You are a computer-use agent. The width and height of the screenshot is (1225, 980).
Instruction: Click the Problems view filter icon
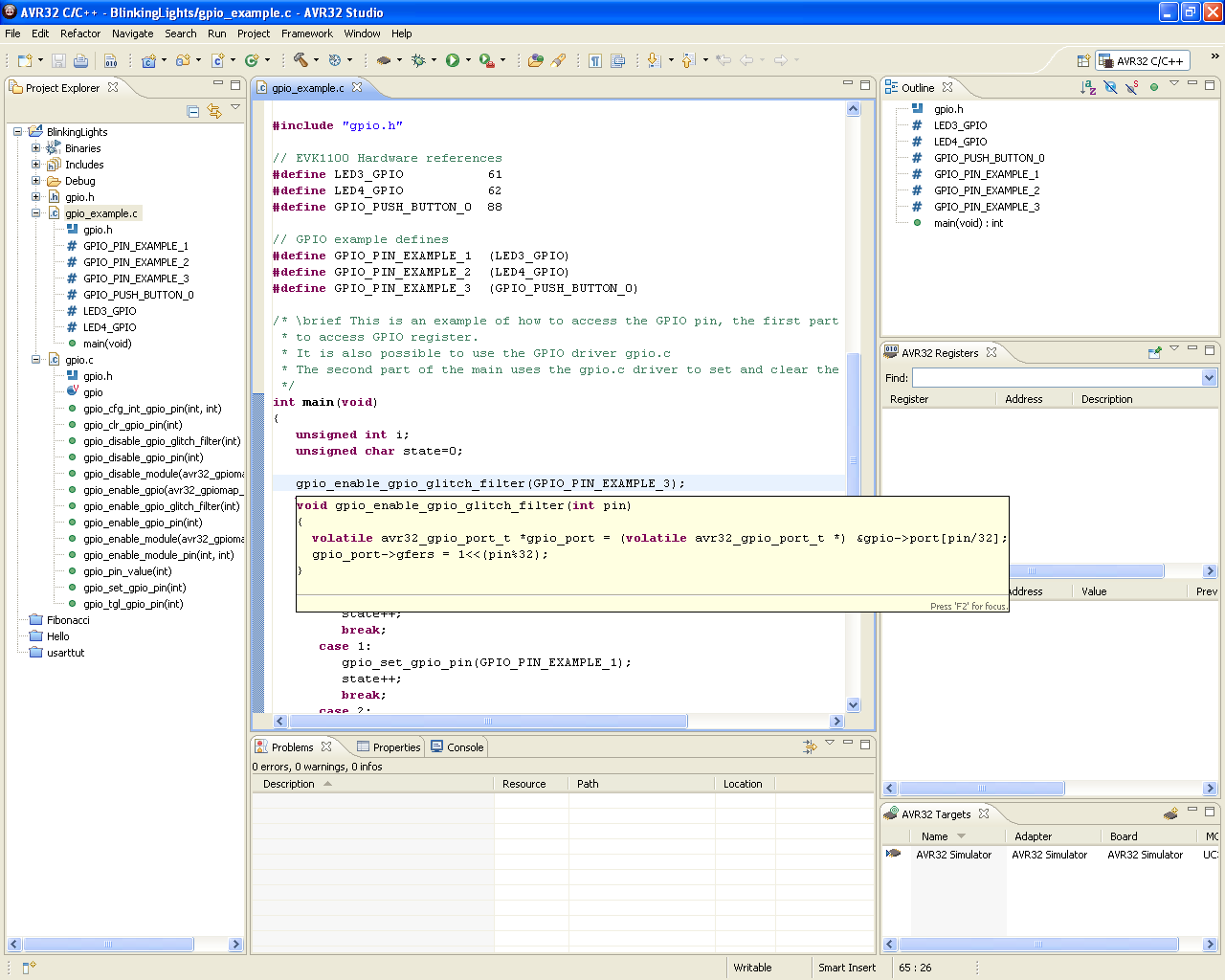point(810,746)
